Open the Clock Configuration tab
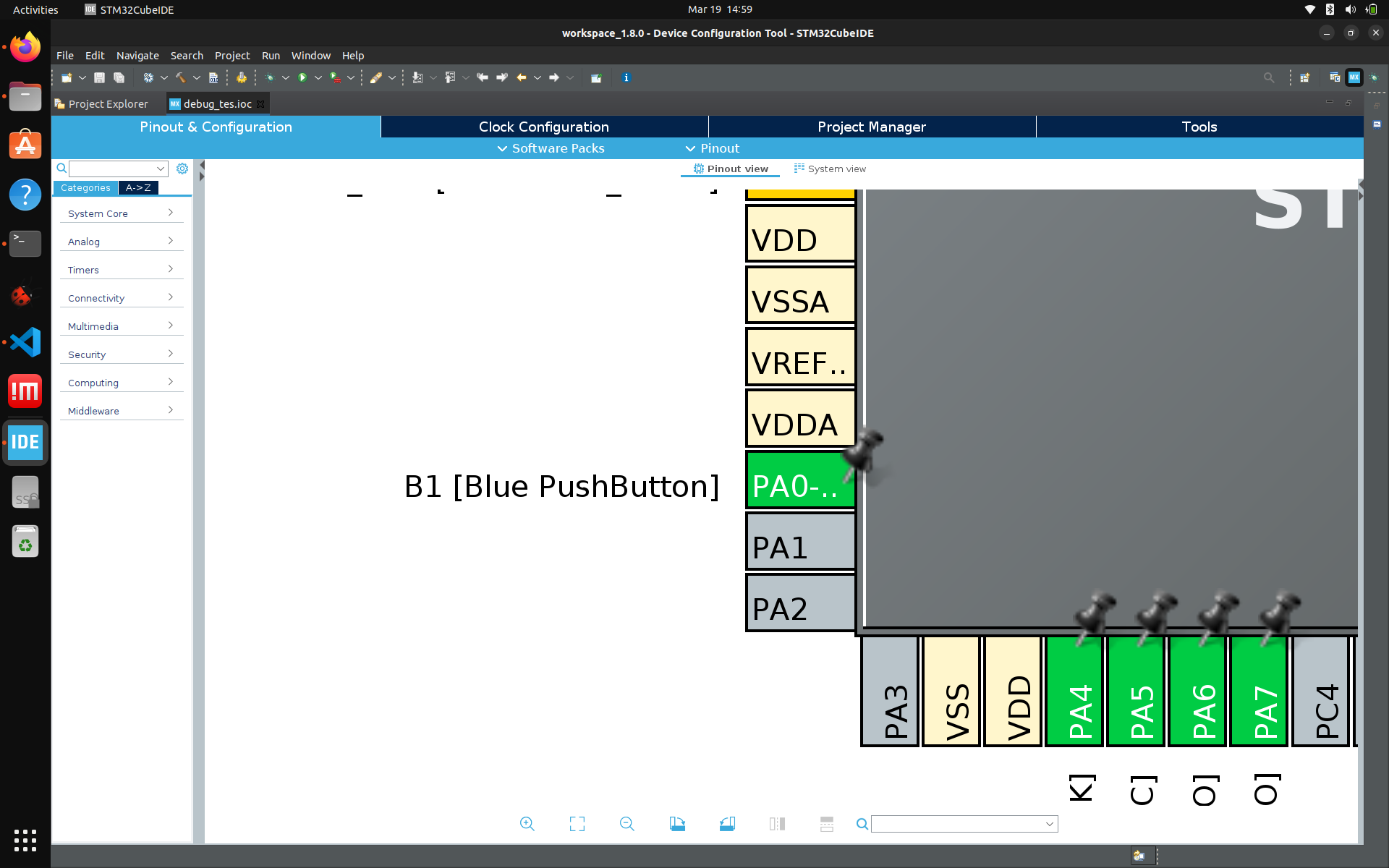This screenshot has width=1389, height=868. 544,127
